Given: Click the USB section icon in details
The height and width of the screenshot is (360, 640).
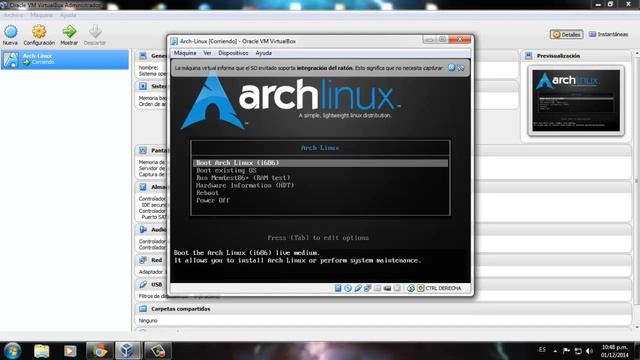Looking at the screenshot, I should (x=142, y=284).
